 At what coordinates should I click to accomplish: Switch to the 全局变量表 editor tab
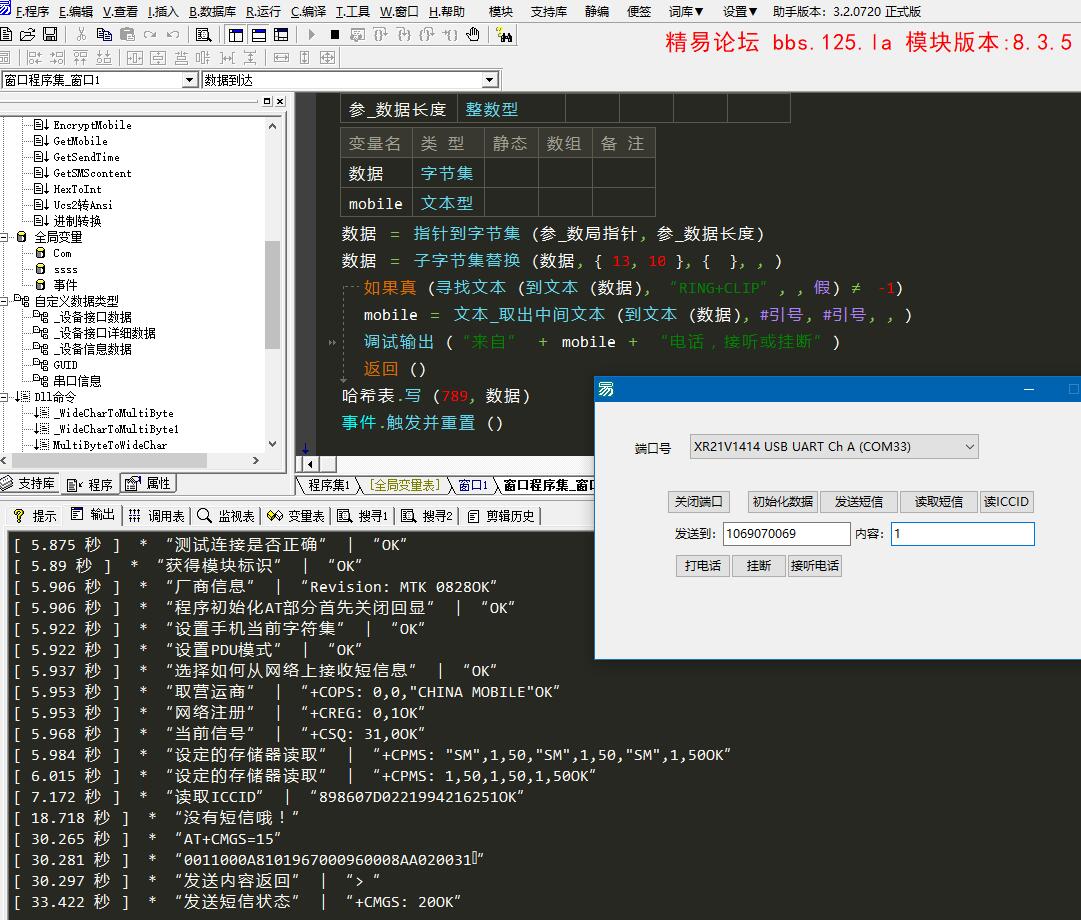[x=405, y=485]
